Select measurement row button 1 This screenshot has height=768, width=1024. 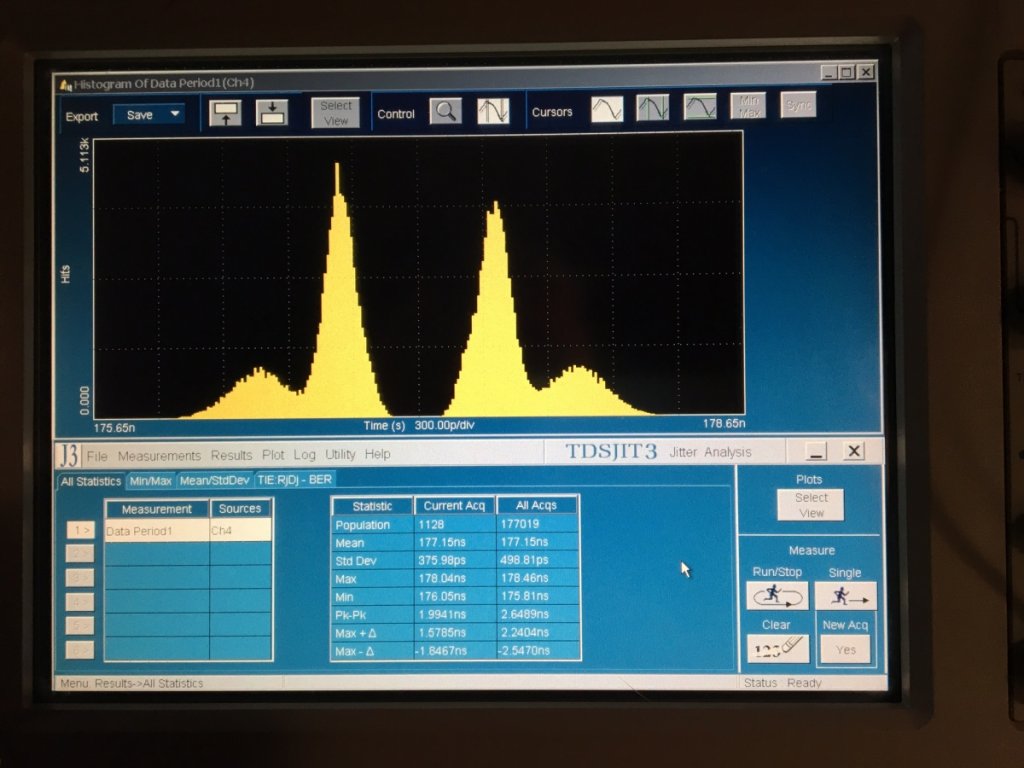80,530
